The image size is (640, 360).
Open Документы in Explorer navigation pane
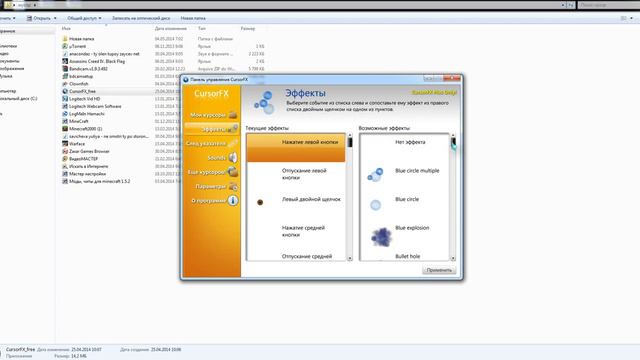[10, 61]
